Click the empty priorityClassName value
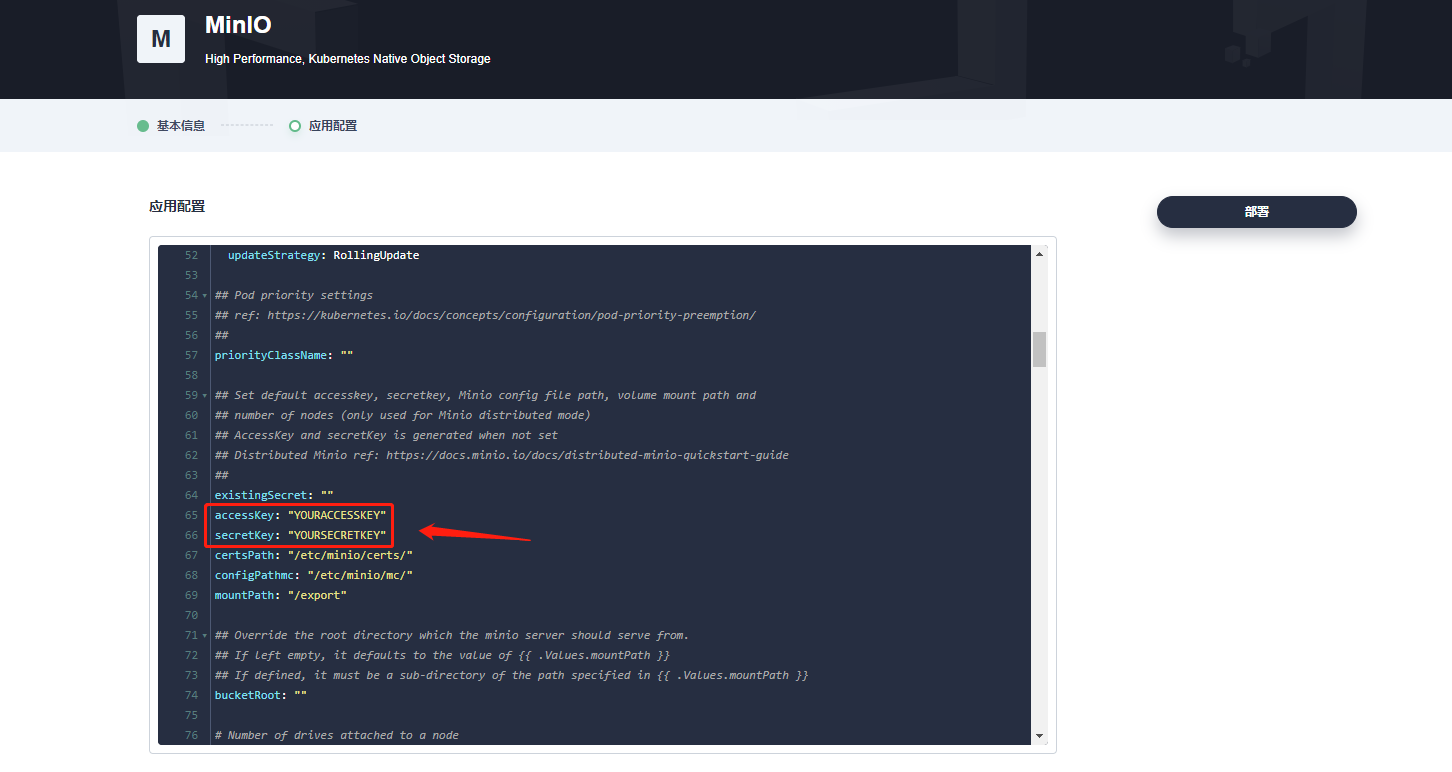The height and width of the screenshot is (772, 1452). (x=345, y=354)
